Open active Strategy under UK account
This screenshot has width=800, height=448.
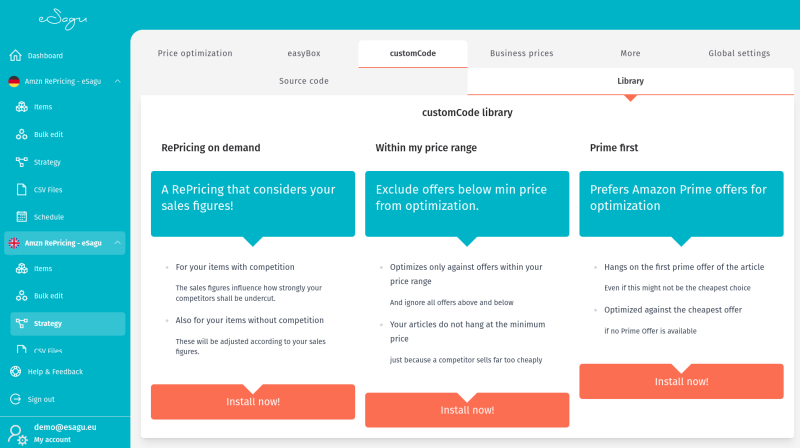pos(68,323)
